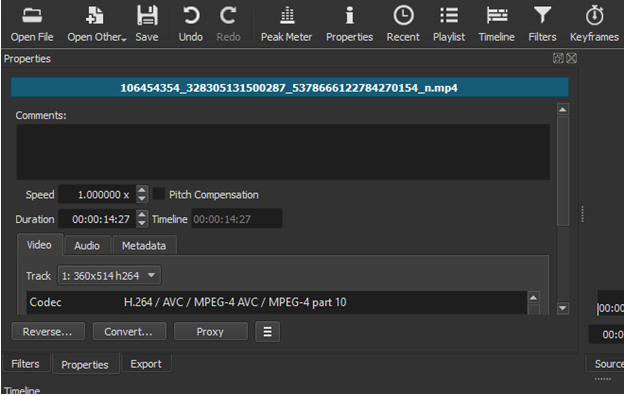Select the Properties bottom tab

pyautogui.click(x=85, y=365)
